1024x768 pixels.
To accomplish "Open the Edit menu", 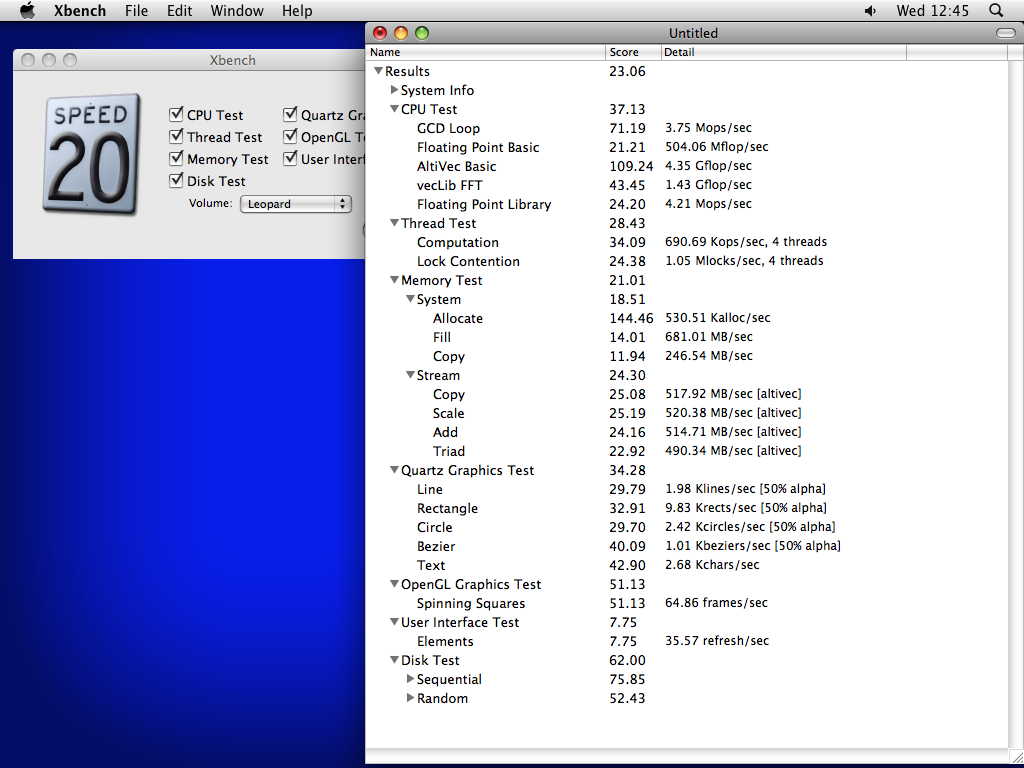I will [x=180, y=10].
